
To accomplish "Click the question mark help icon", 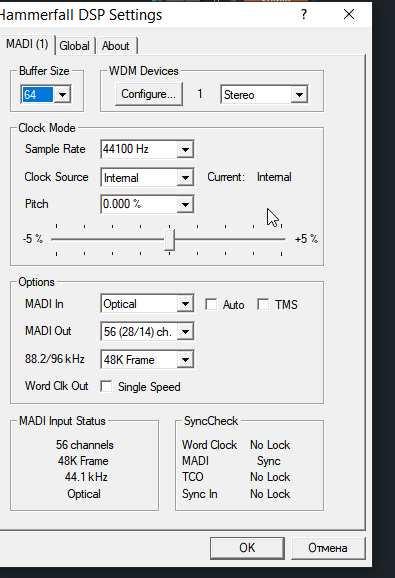I will coord(304,15).
